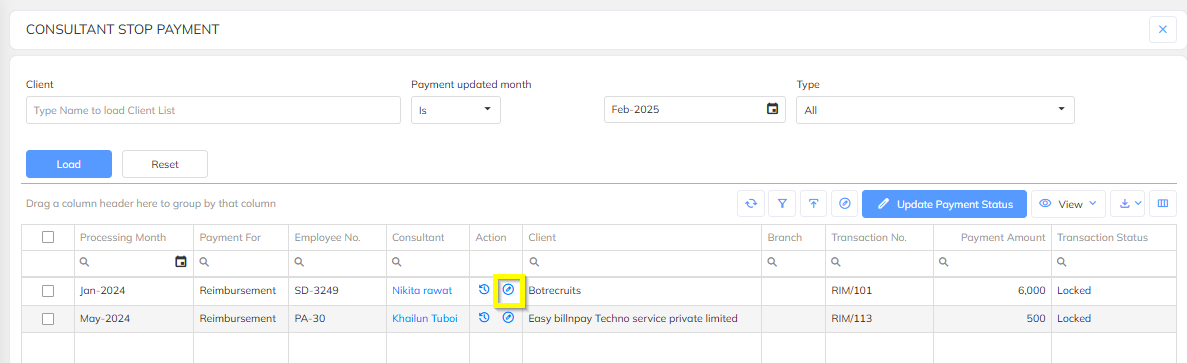This screenshot has width=1187, height=363.
Task: Open the calendar icon in Feb-2025 field
Action: pyautogui.click(x=772, y=110)
